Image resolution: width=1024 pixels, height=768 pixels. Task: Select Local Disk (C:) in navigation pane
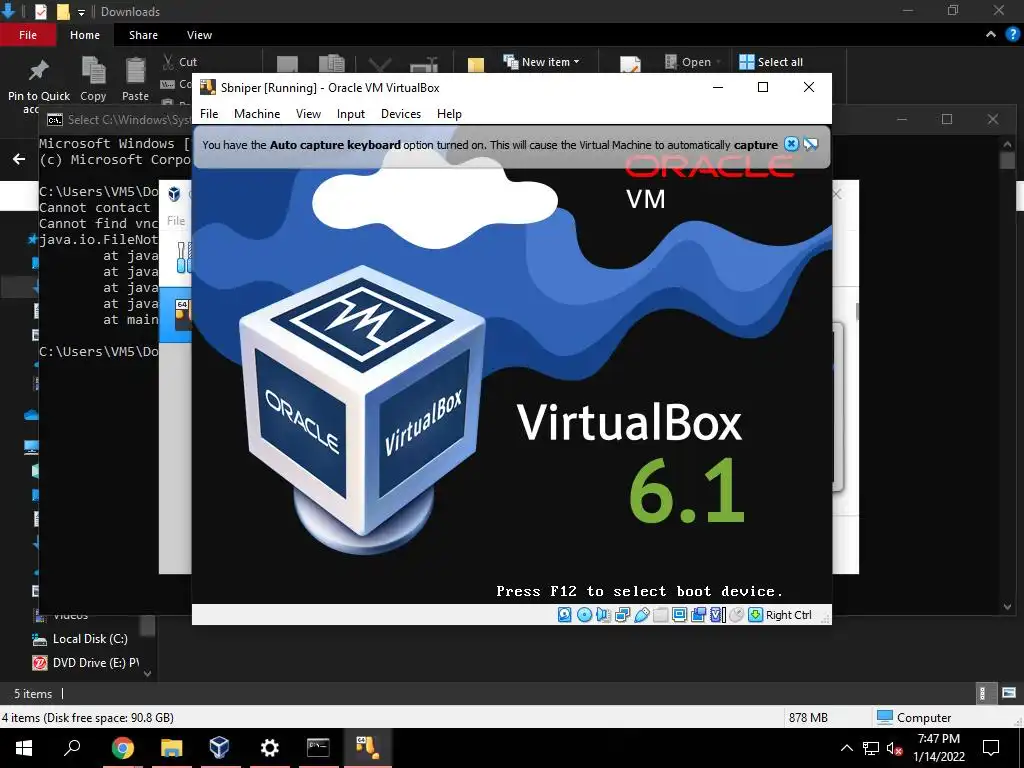coord(80,639)
